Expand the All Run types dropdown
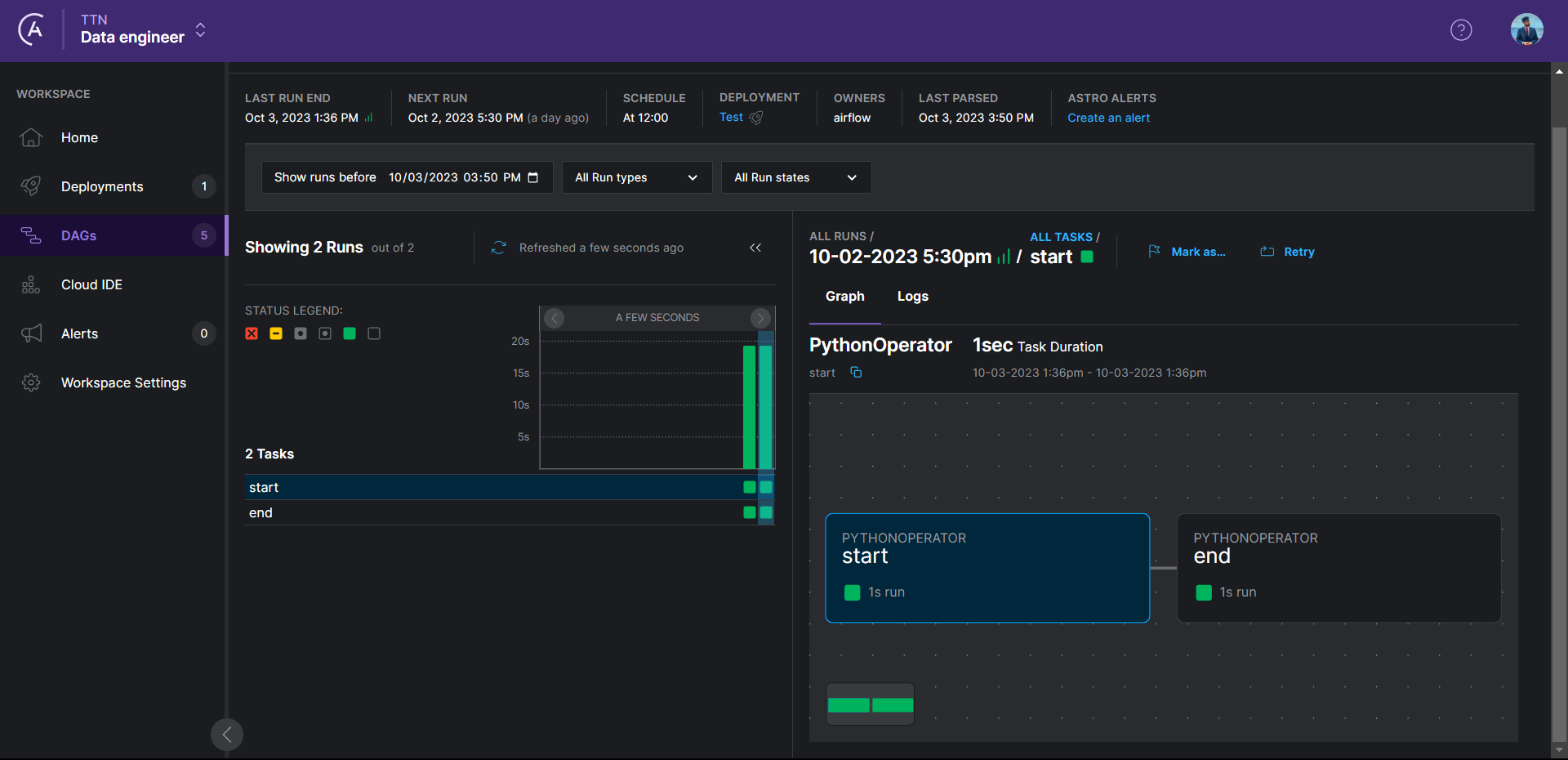This screenshot has height=760, width=1568. click(x=637, y=177)
